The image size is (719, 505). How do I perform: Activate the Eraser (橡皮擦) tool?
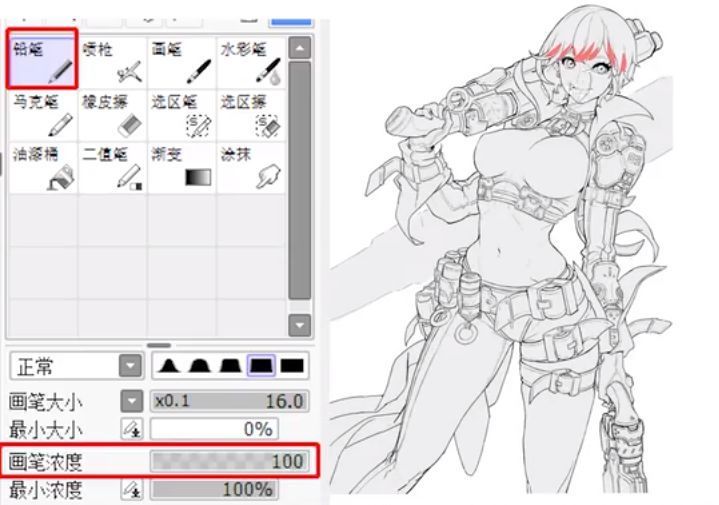[x=112, y=114]
